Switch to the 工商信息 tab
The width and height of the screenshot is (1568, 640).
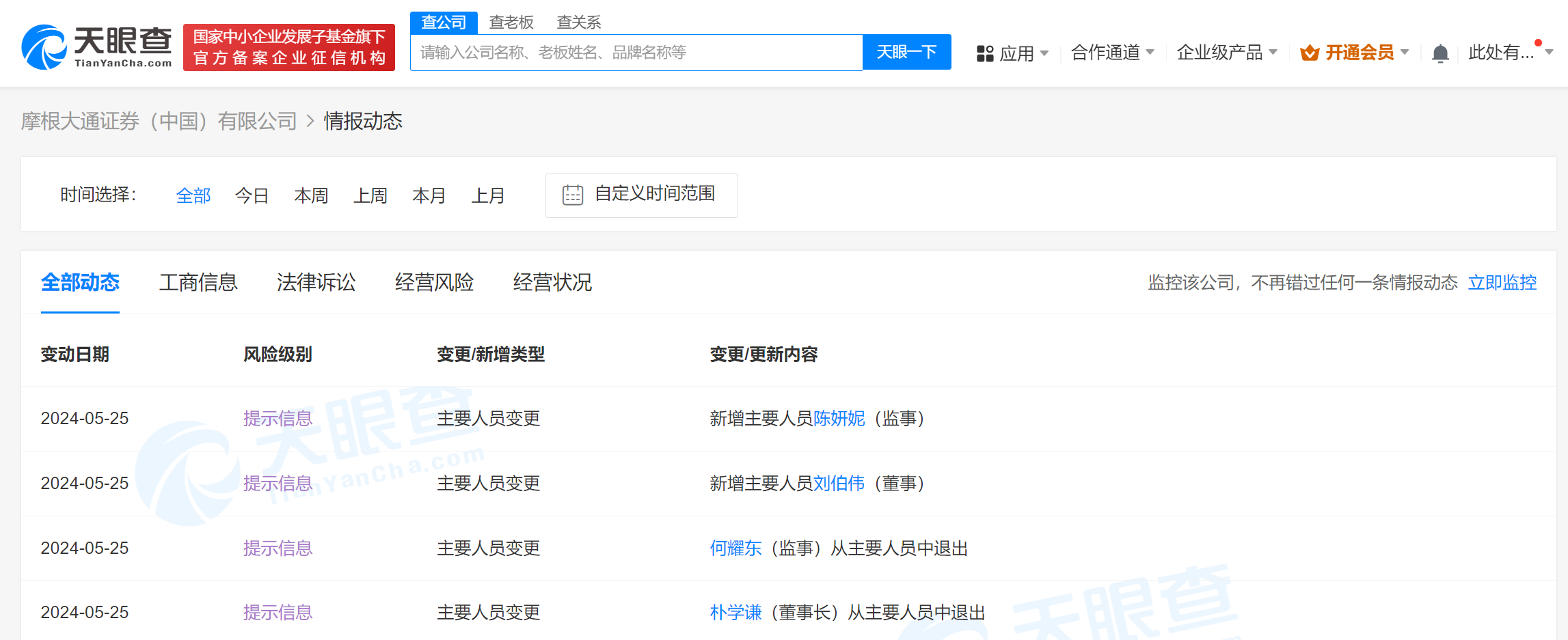point(198,282)
